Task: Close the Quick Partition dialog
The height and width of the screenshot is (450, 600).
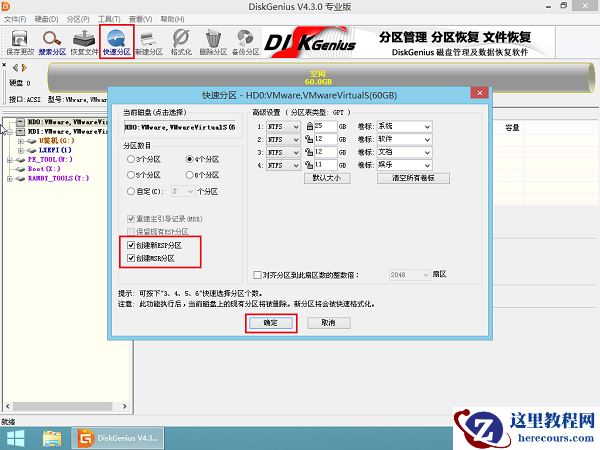Action: point(479,93)
